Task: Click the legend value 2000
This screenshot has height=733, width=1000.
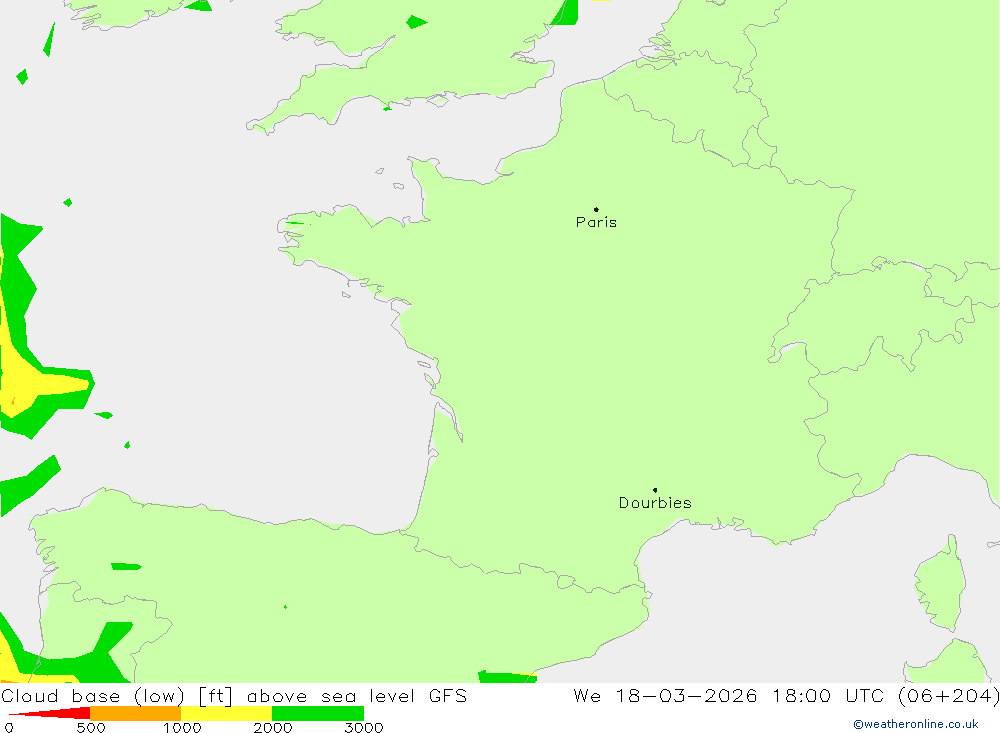Action: point(272,727)
